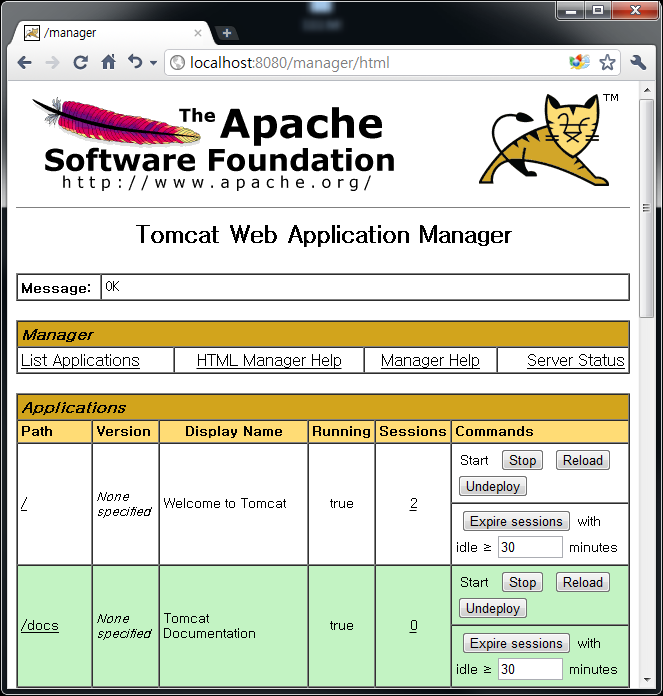663x696 pixels.
Task: Select the /manager browser tab
Action: click(111, 33)
